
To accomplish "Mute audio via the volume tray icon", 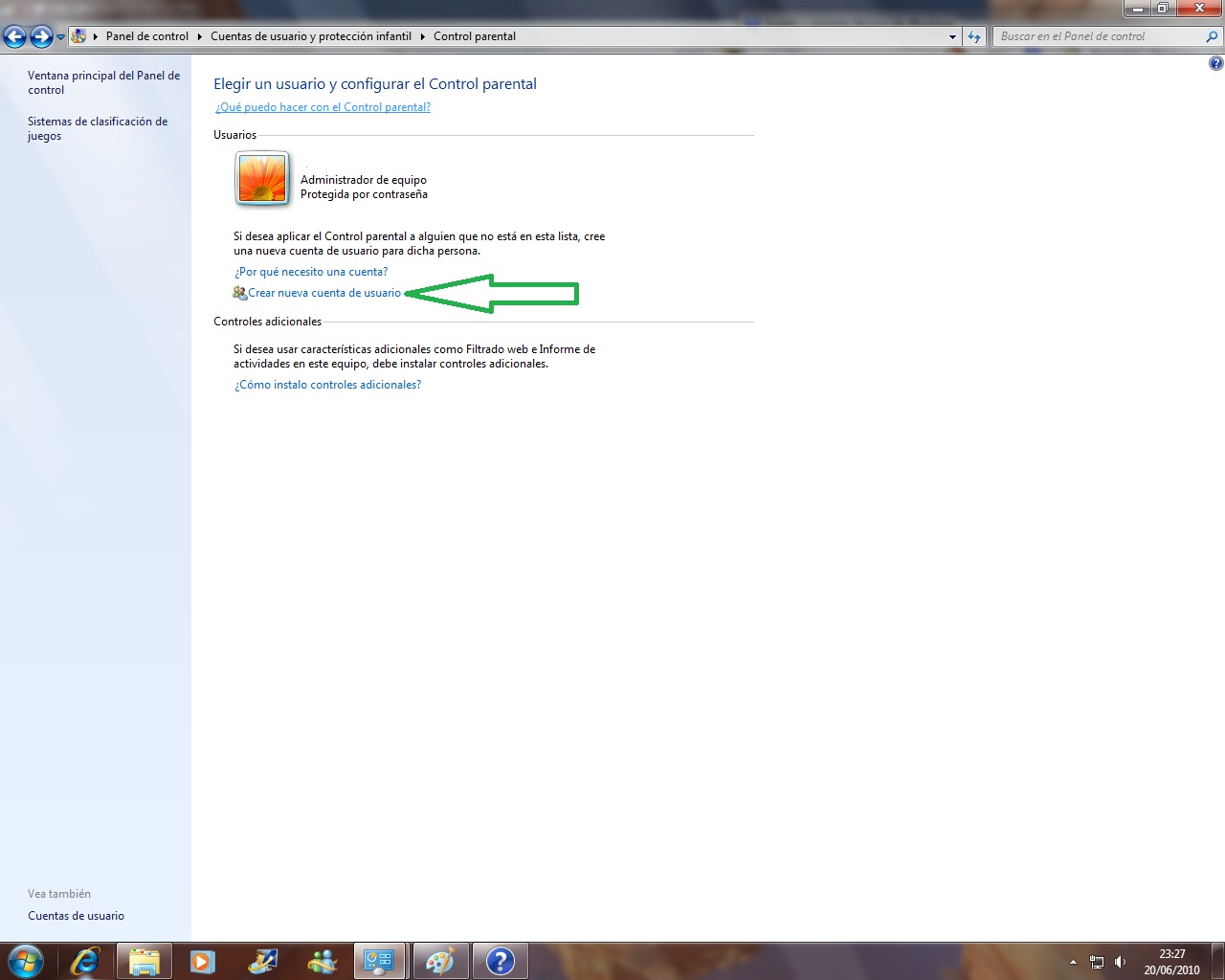I will (x=1122, y=960).
